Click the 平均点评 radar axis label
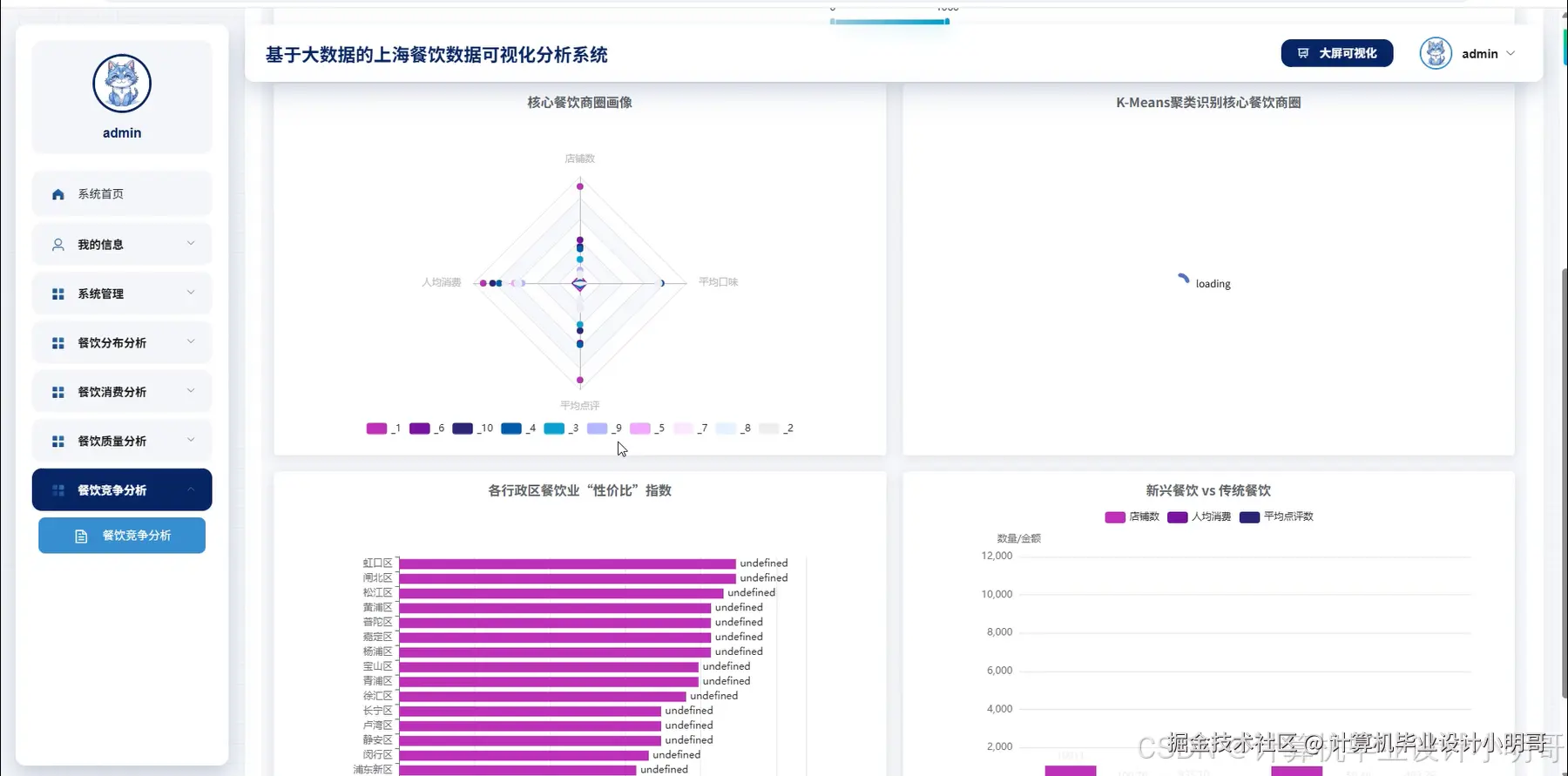Screen dimensions: 1568x776 pos(579,406)
